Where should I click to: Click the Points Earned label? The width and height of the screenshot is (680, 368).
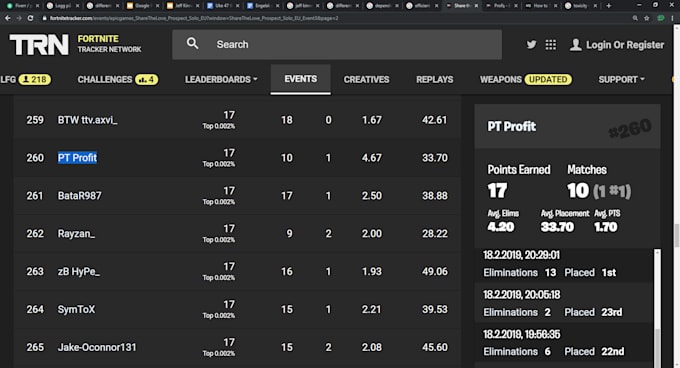click(x=519, y=169)
